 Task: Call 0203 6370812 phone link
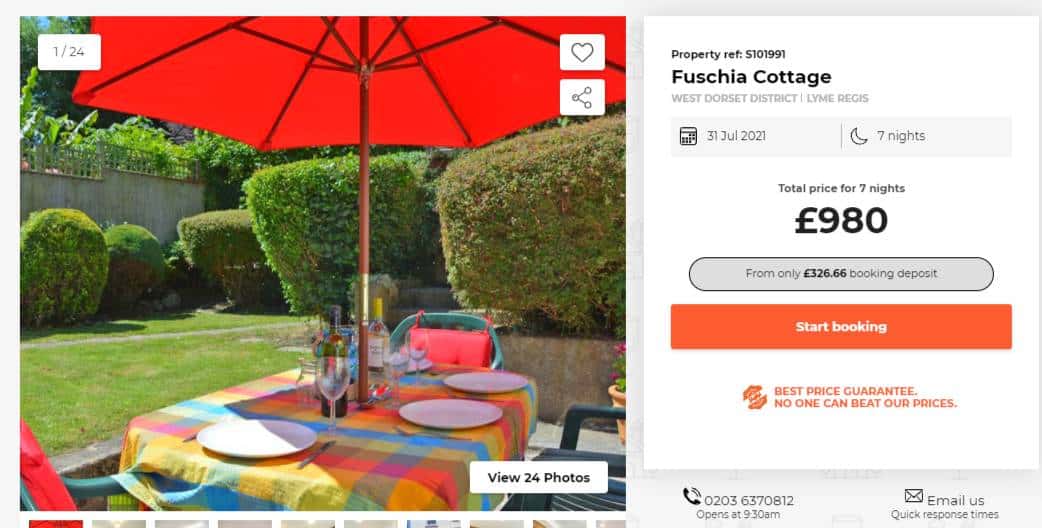748,501
